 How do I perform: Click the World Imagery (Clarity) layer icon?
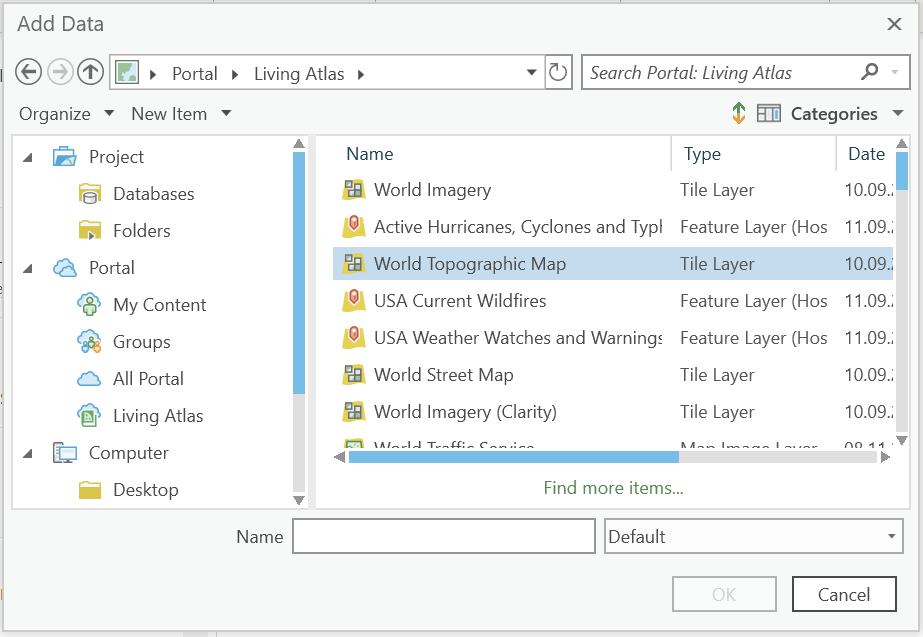tap(354, 412)
